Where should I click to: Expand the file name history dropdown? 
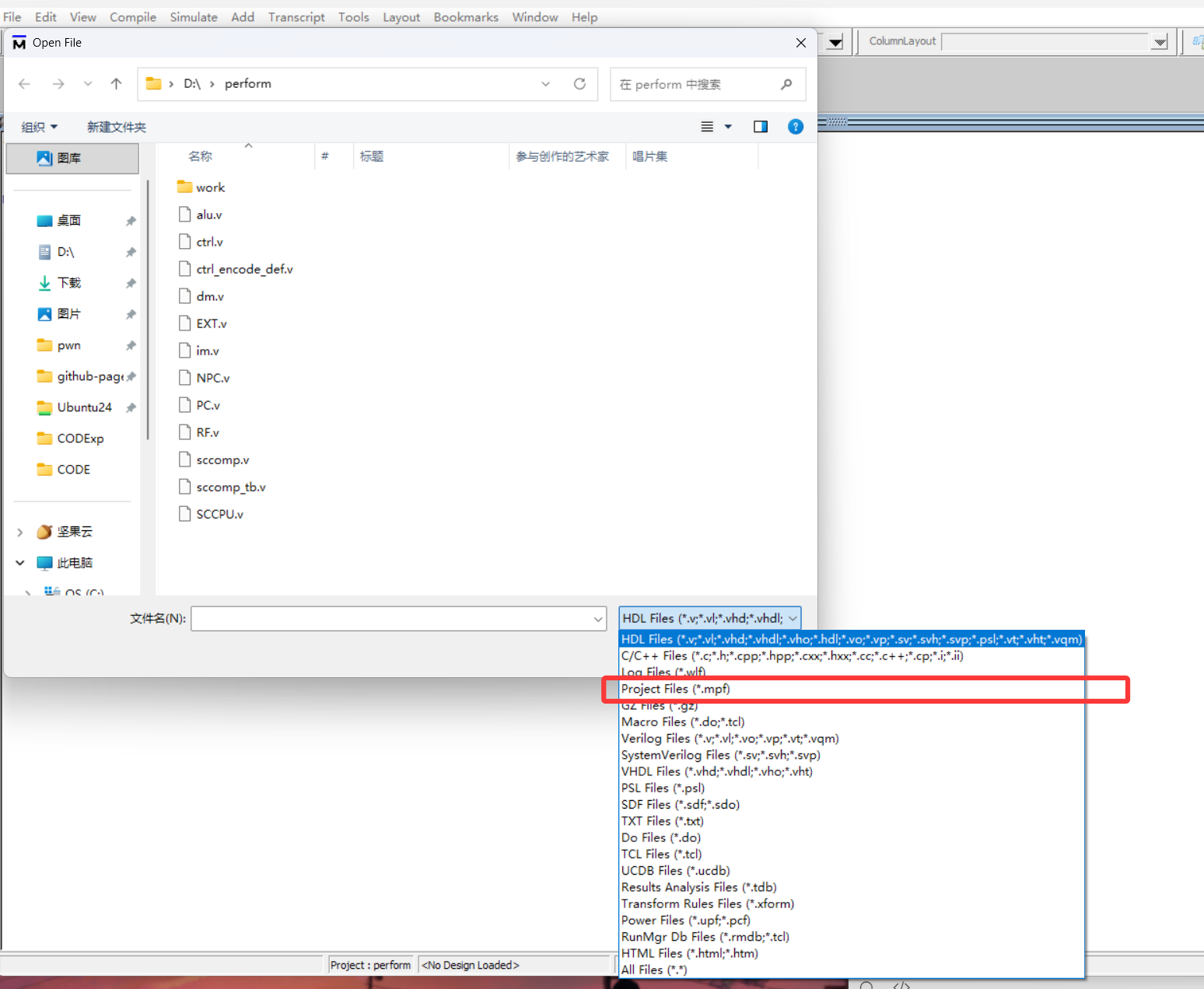click(x=597, y=619)
